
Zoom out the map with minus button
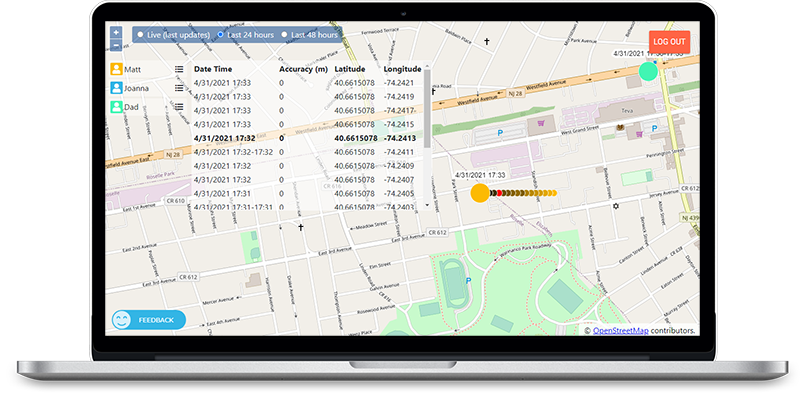pyautogui.click(x=116, y=45)
